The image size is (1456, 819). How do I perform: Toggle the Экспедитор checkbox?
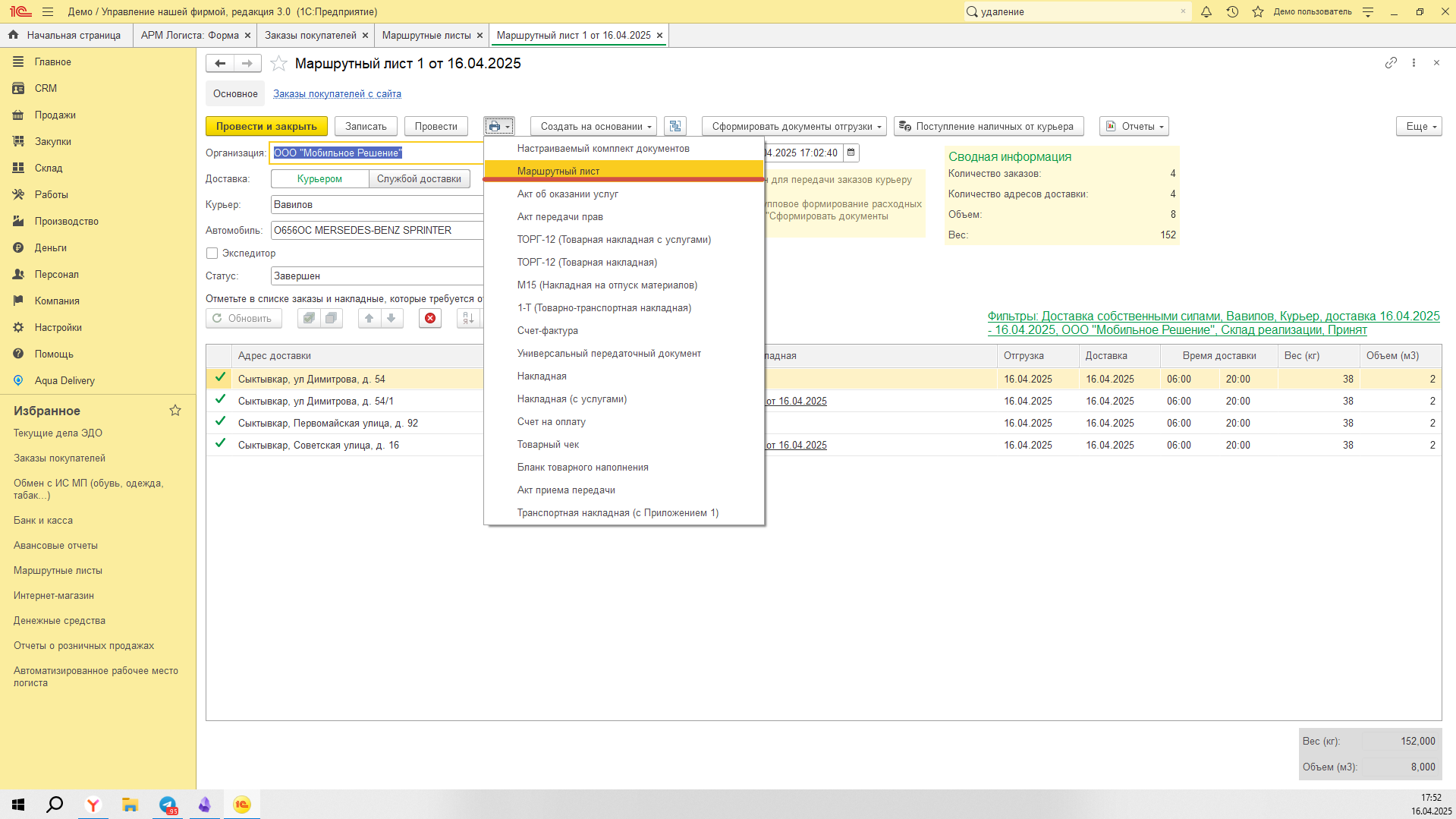click(212, 253)
